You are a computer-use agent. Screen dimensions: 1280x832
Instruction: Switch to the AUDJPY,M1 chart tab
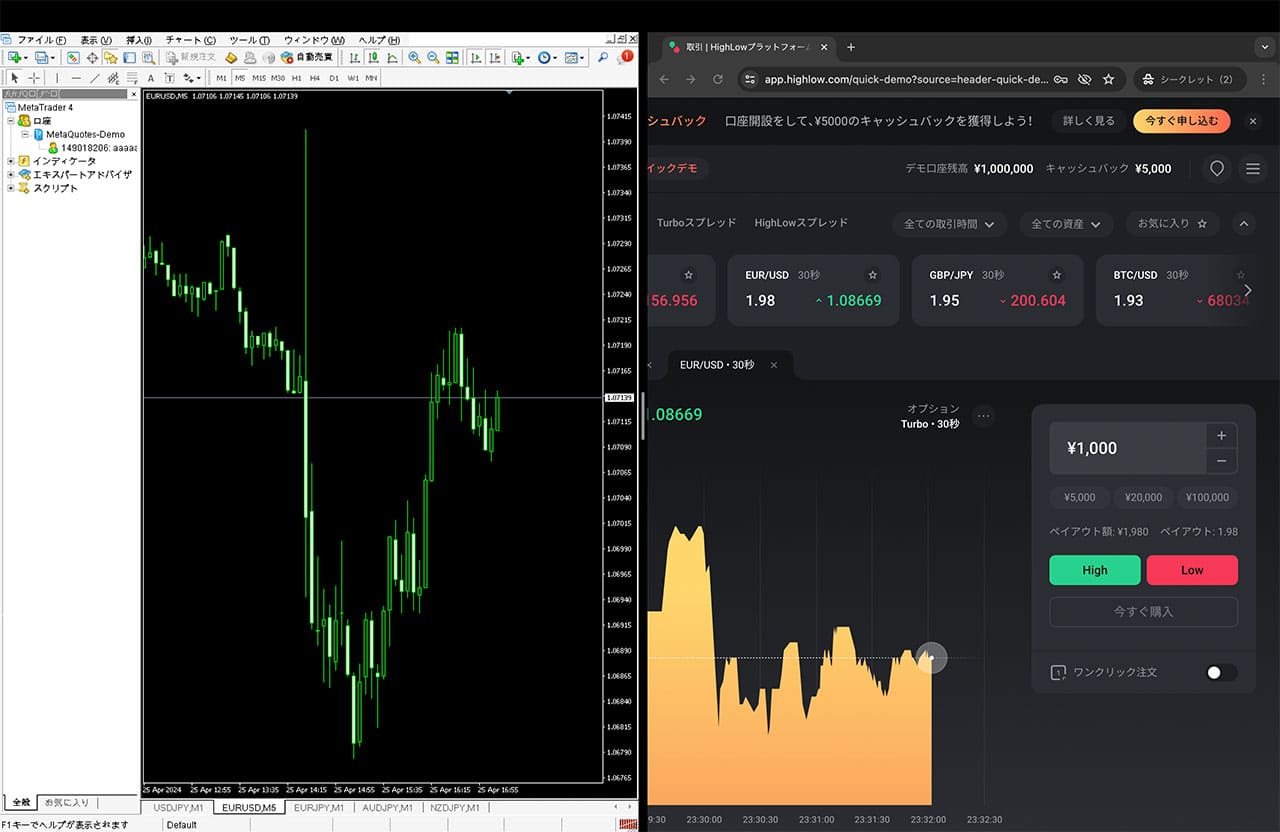coord(386,807)
